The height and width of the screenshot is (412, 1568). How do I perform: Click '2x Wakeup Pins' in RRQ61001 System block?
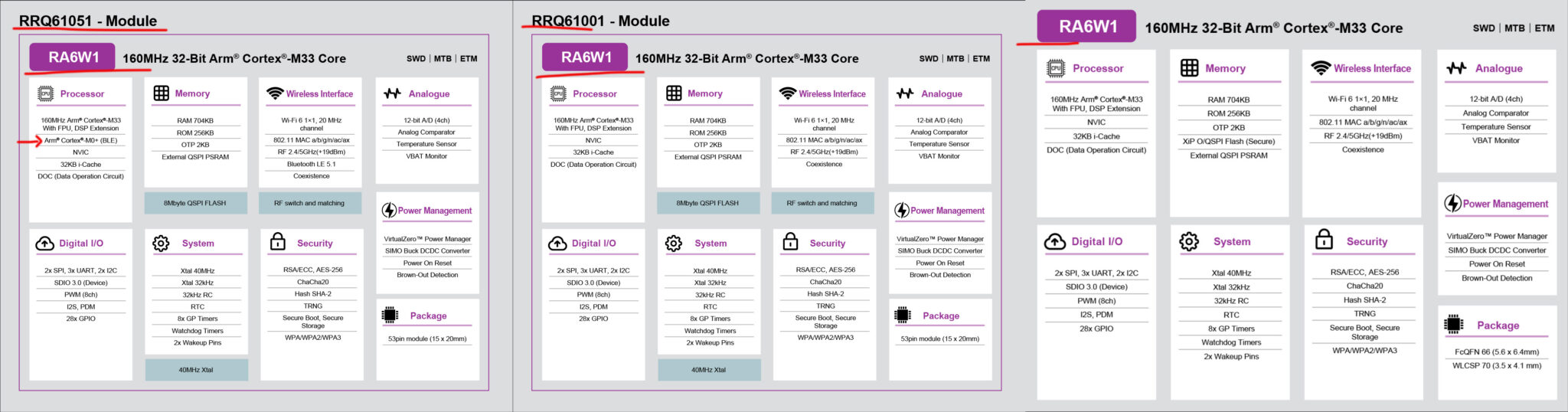pos(710,342)
